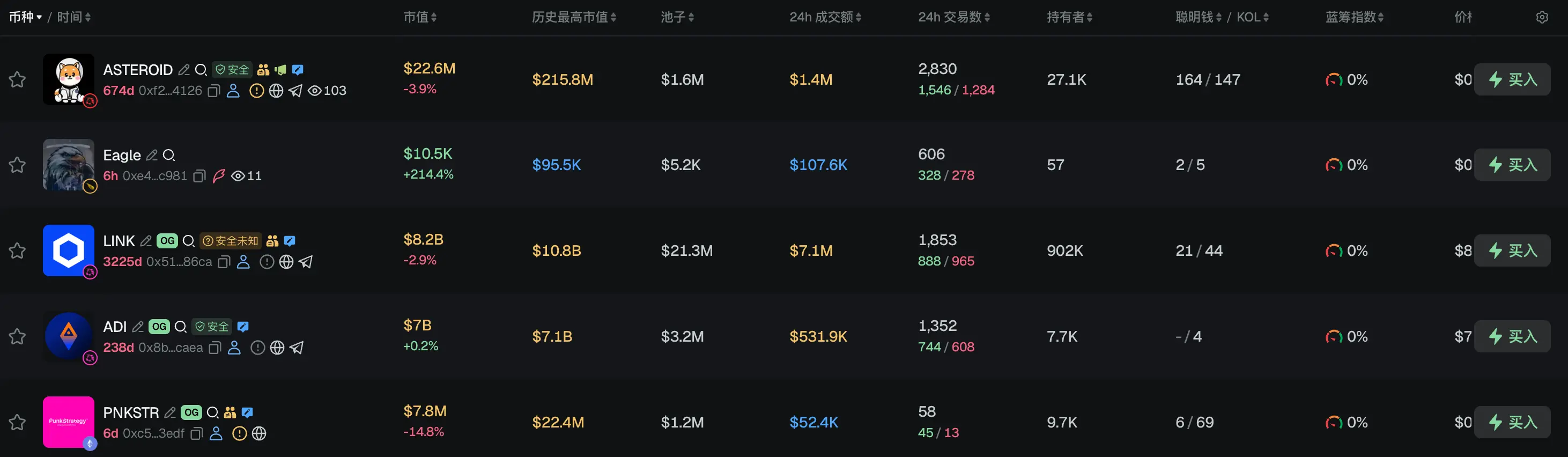Buy Eagle with 买入 button
The height and width of the screenshot is (457, 1568).
[1512, 165]
